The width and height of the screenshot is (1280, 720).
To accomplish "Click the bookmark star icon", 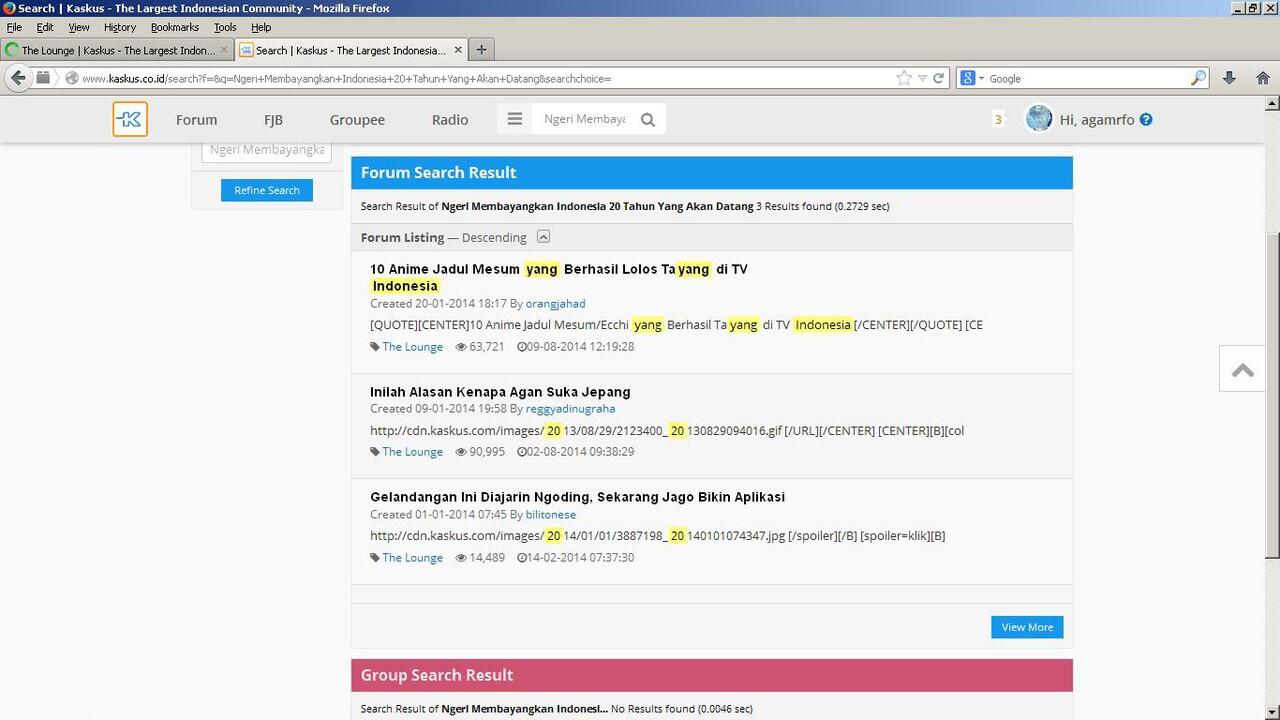I will (x=904, y=78).
